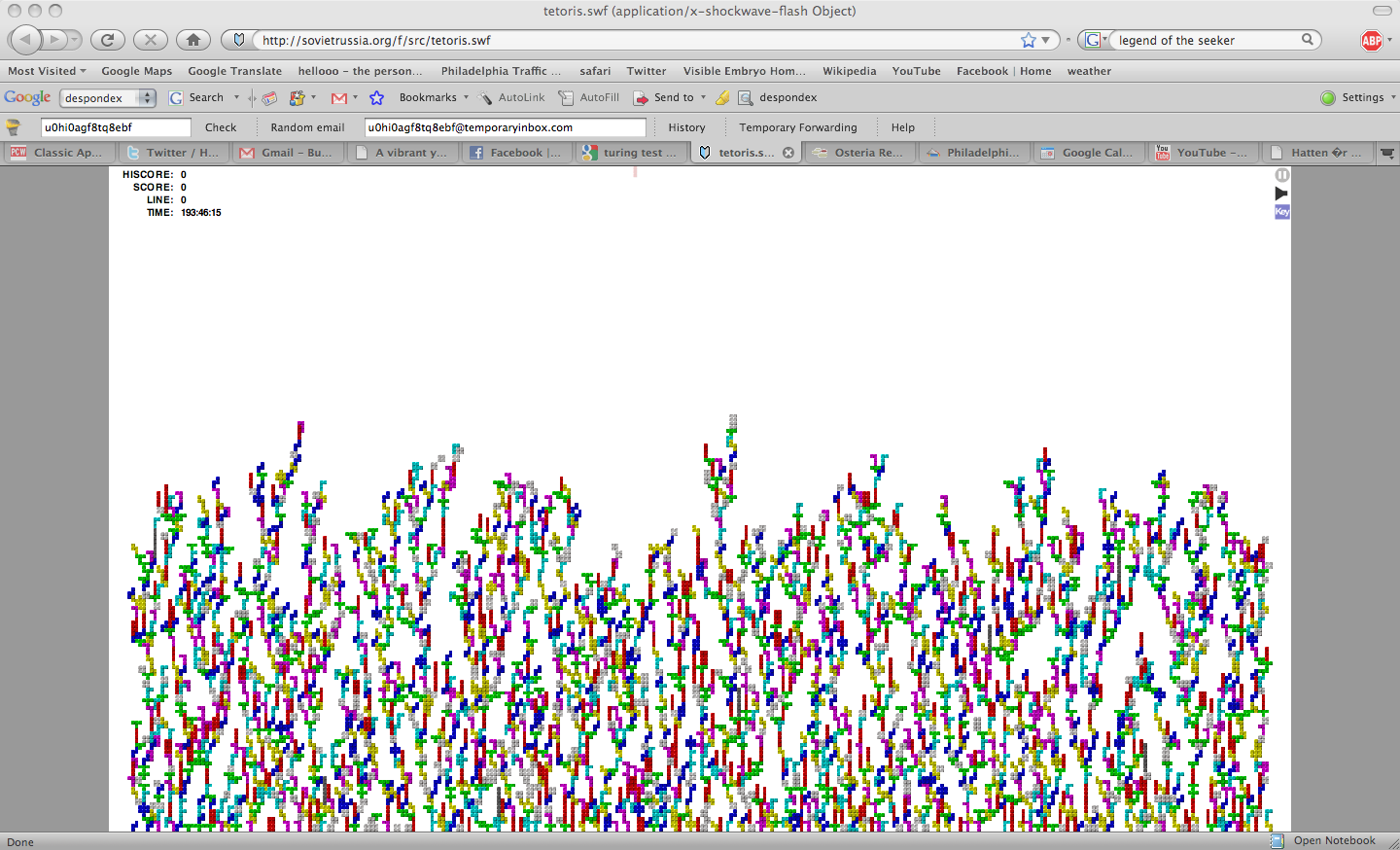Click the Adblock Plus ABP icon

click(1371, 40)
